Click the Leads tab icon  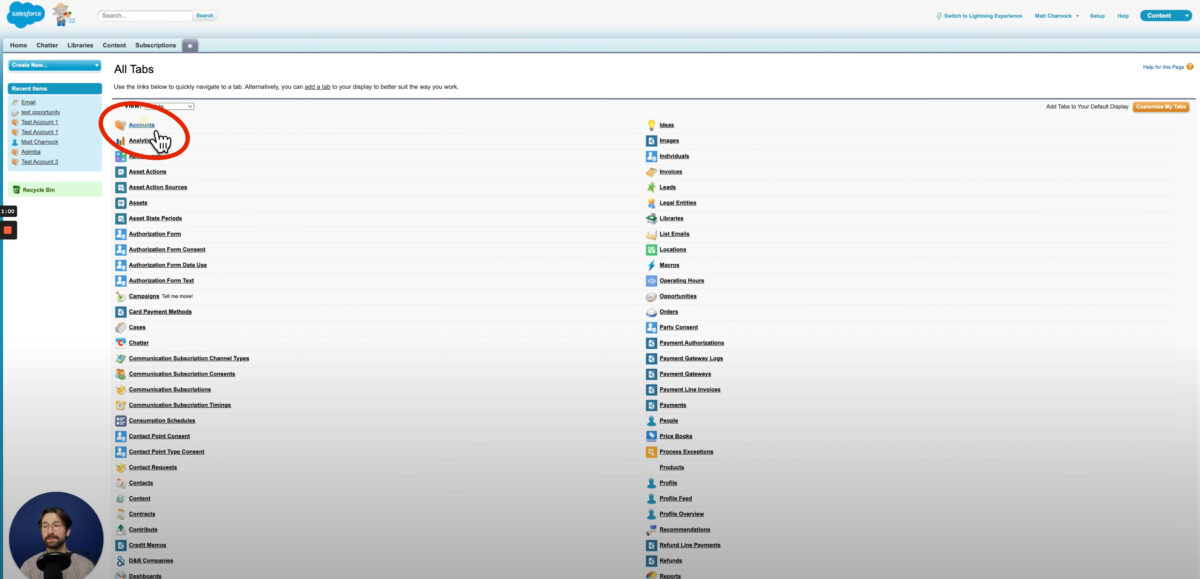coord(651,187)
